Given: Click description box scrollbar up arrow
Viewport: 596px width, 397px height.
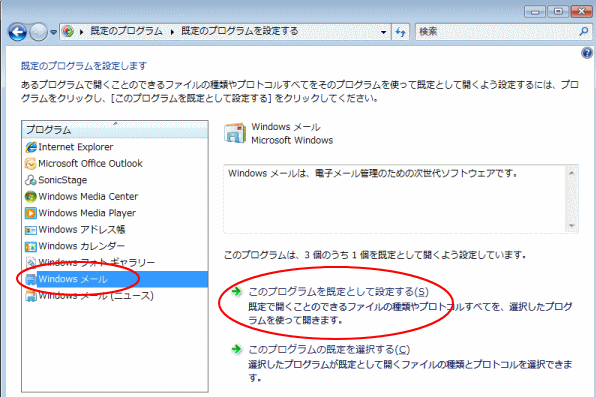Looking at the screenshot, I should click(x=571, y=173).
